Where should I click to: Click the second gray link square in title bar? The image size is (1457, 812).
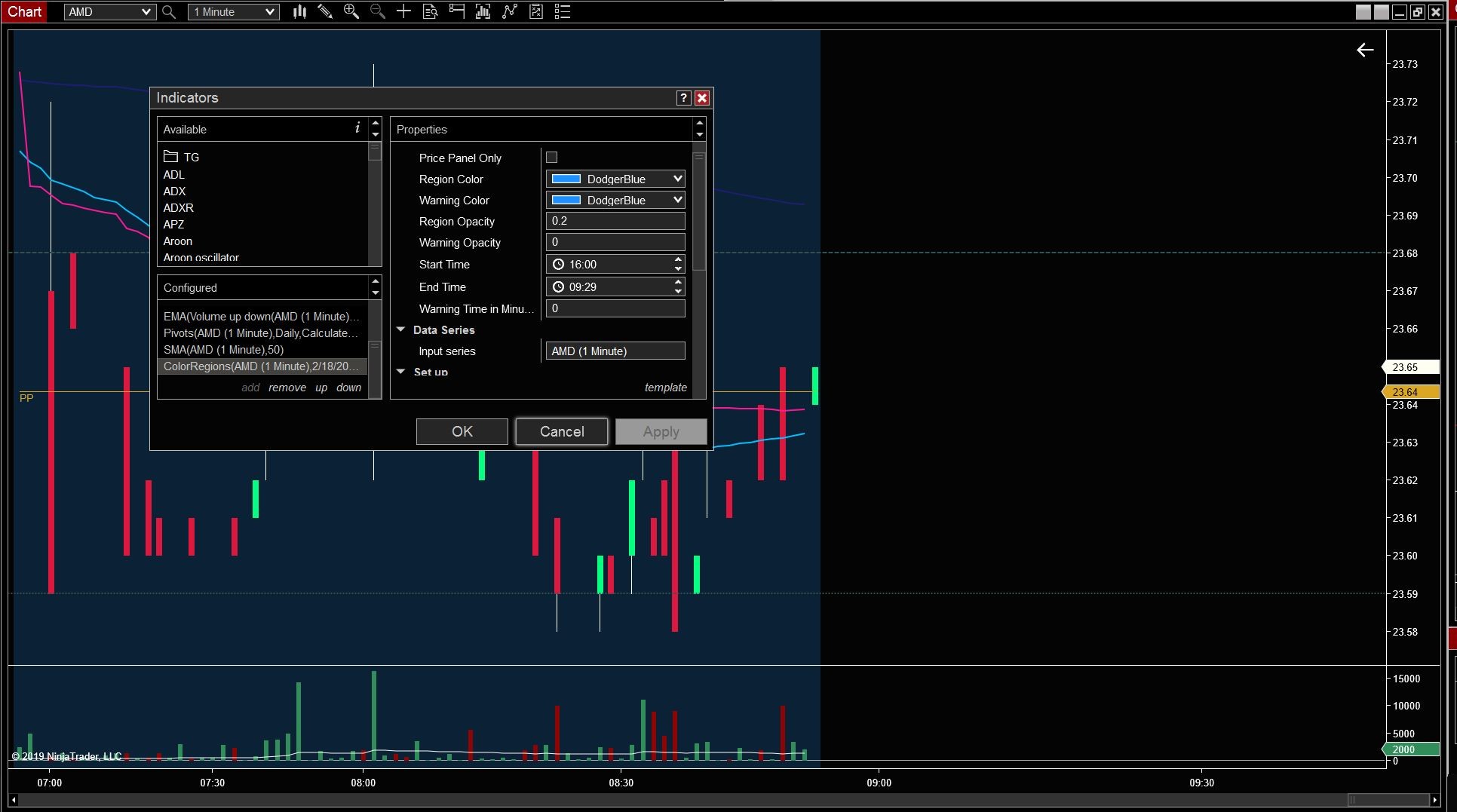pyautogui.click(x=1381, y=12)
